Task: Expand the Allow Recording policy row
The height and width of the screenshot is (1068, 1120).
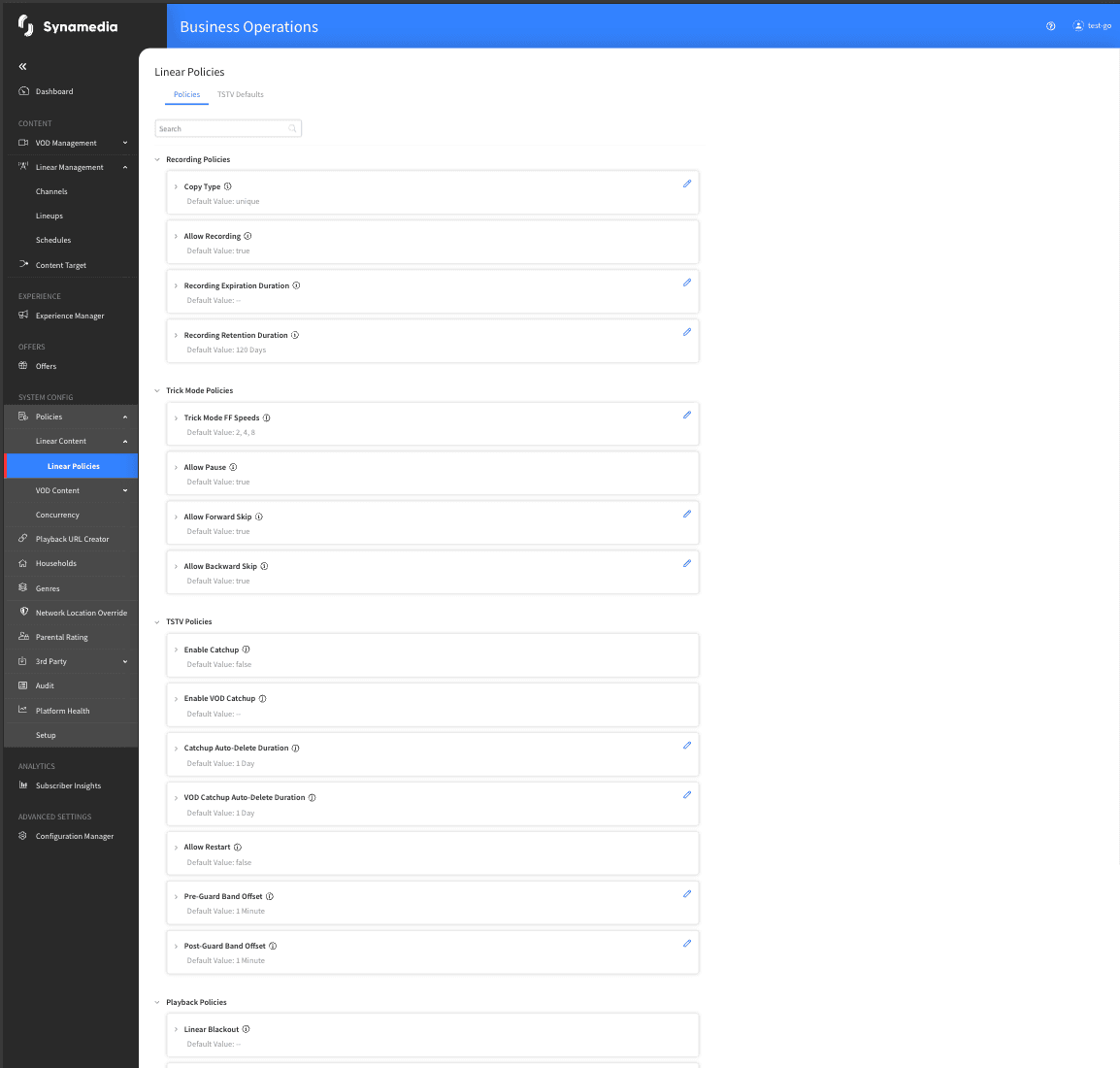Action: (176, 237)
